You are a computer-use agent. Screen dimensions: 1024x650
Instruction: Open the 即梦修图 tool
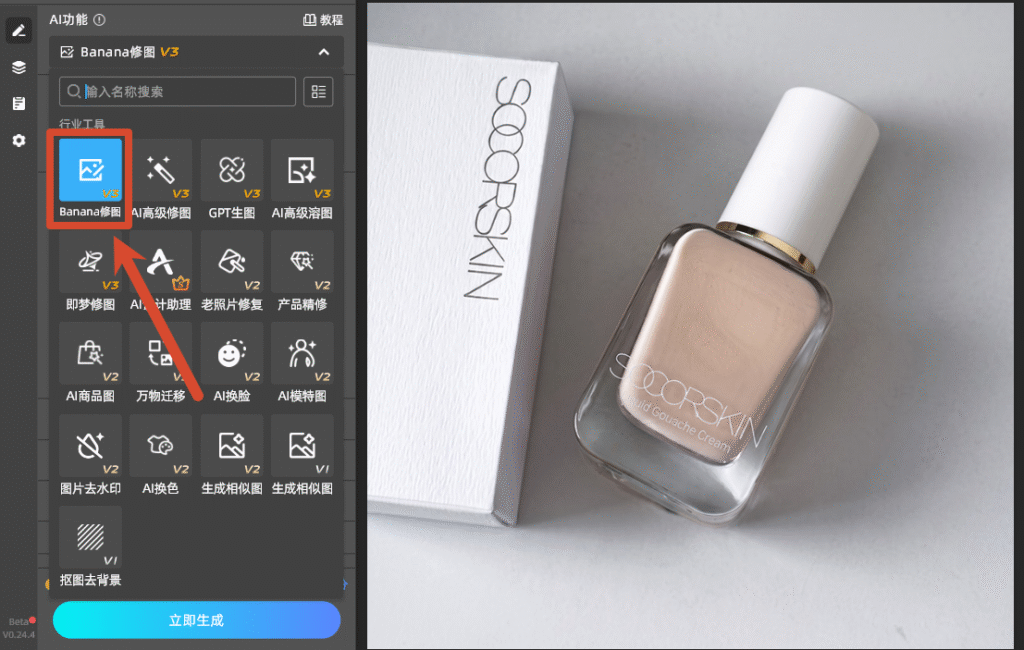coord(90,270)
